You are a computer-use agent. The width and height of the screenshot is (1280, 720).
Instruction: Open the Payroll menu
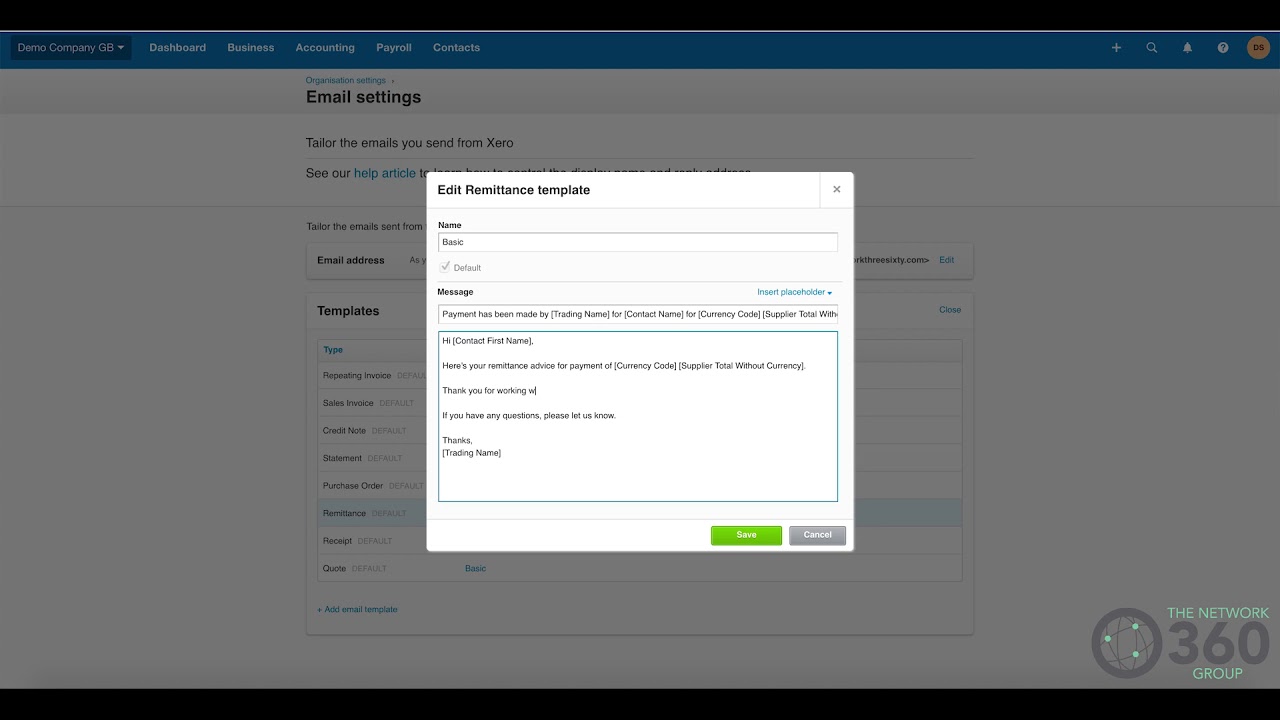click(394, 47)
